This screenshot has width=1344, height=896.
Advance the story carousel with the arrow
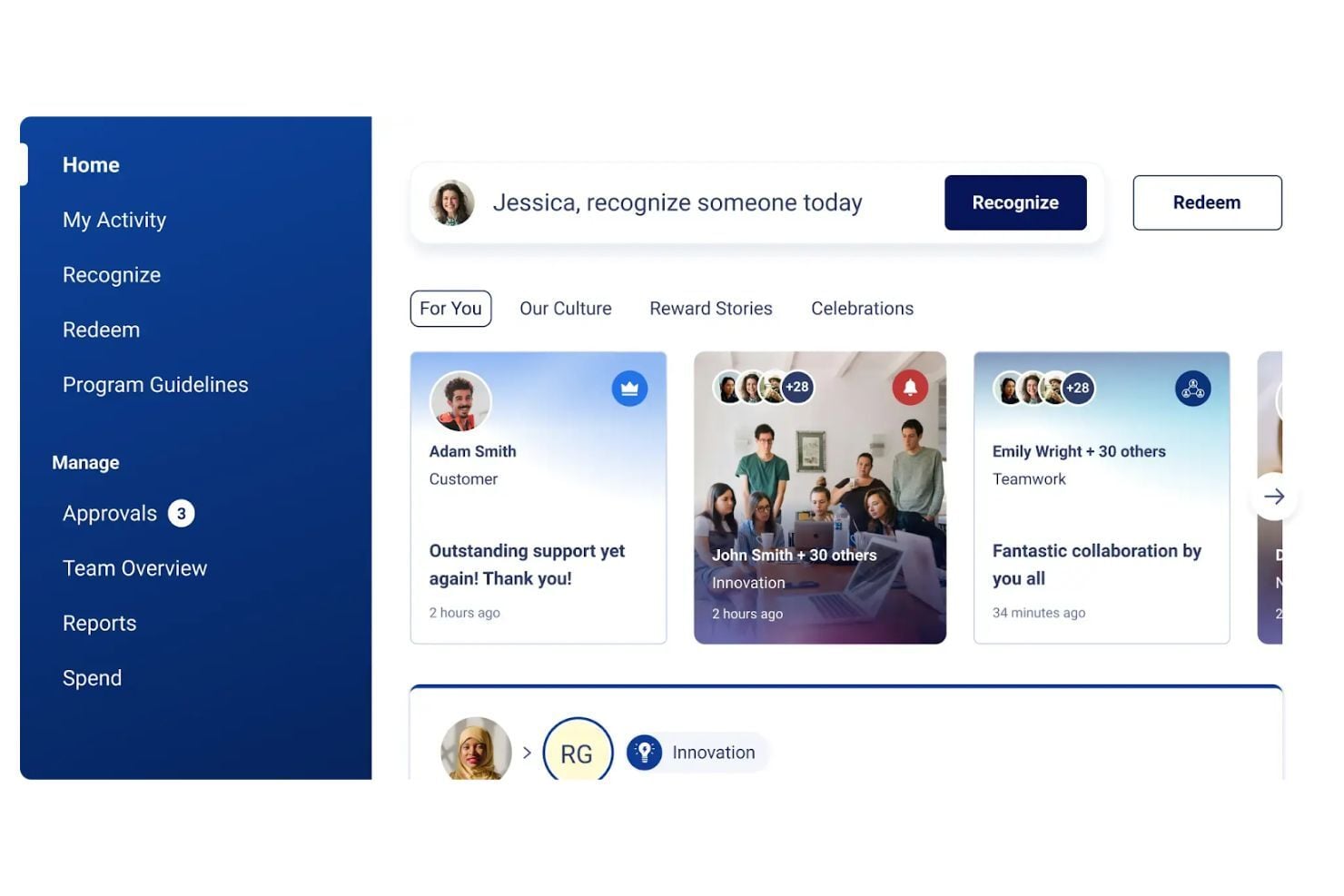coord(1276,497)
